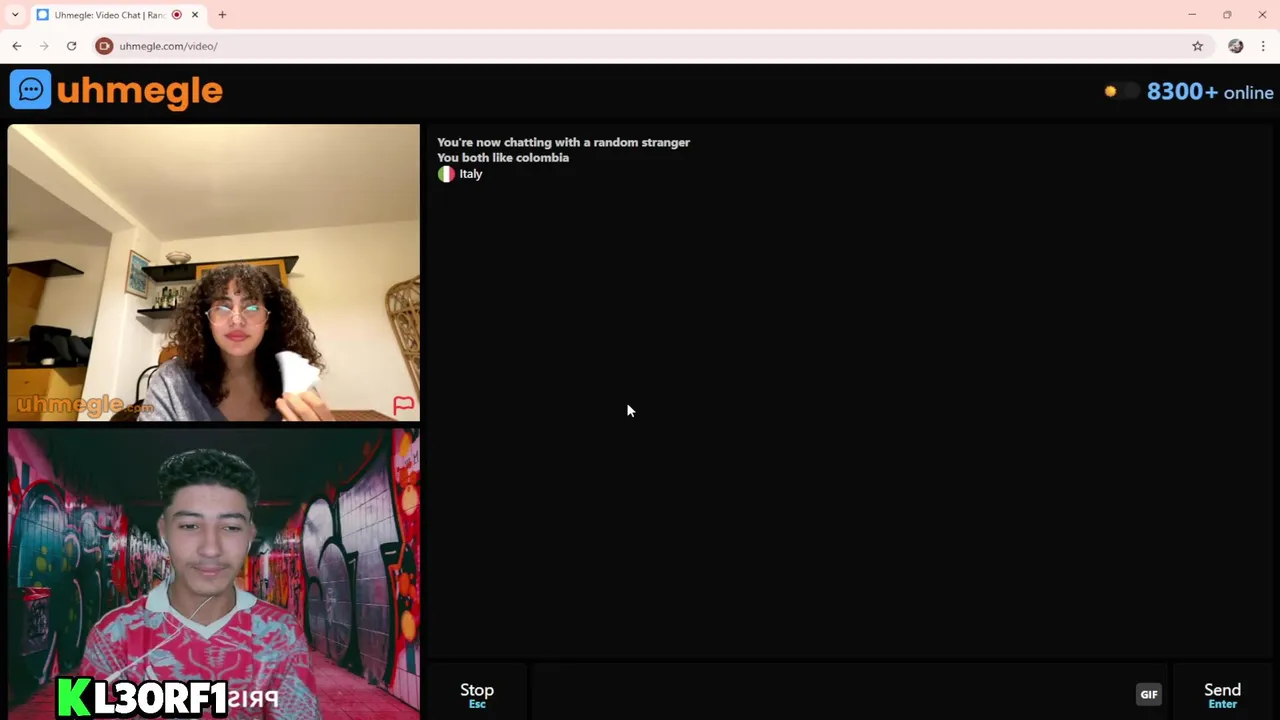Image resolution: width=1280 pixels, height=720 pixels.
Task: Click the stranger's video feed
Action: (x=213, y=272)
